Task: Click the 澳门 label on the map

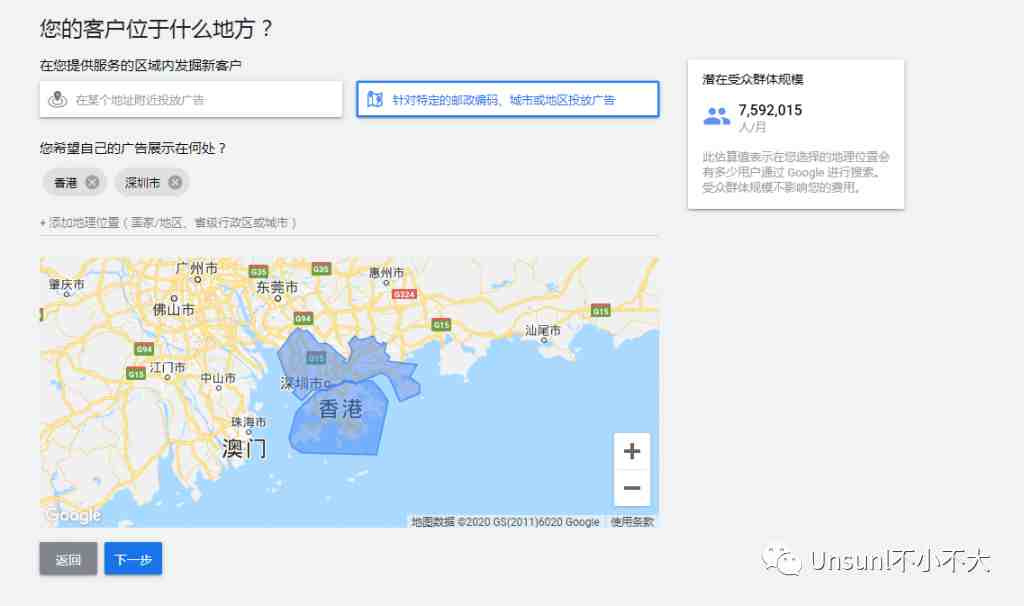Action: (244, 449)
